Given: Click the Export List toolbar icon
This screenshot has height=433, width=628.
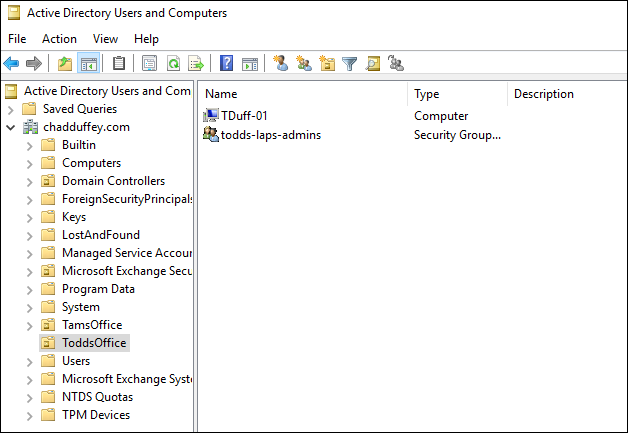Looking at the screenshot, I should 196,63.
